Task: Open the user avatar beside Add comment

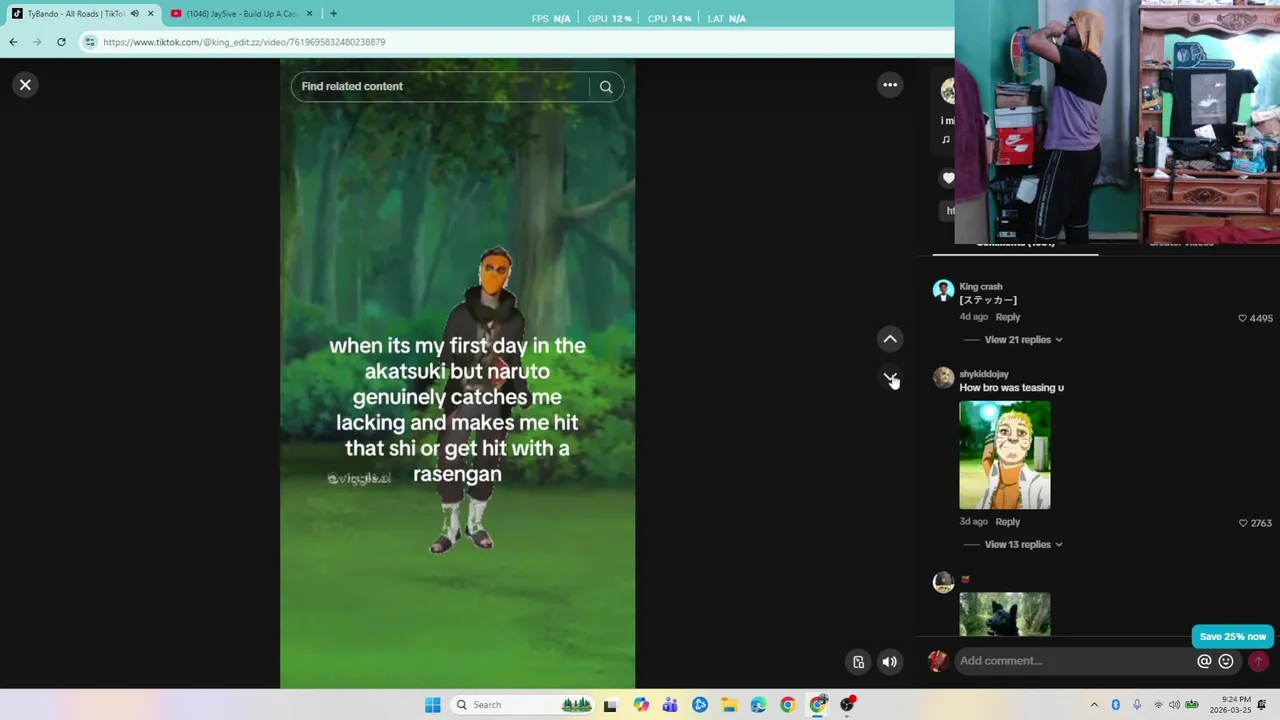Action: pos(937,661)
